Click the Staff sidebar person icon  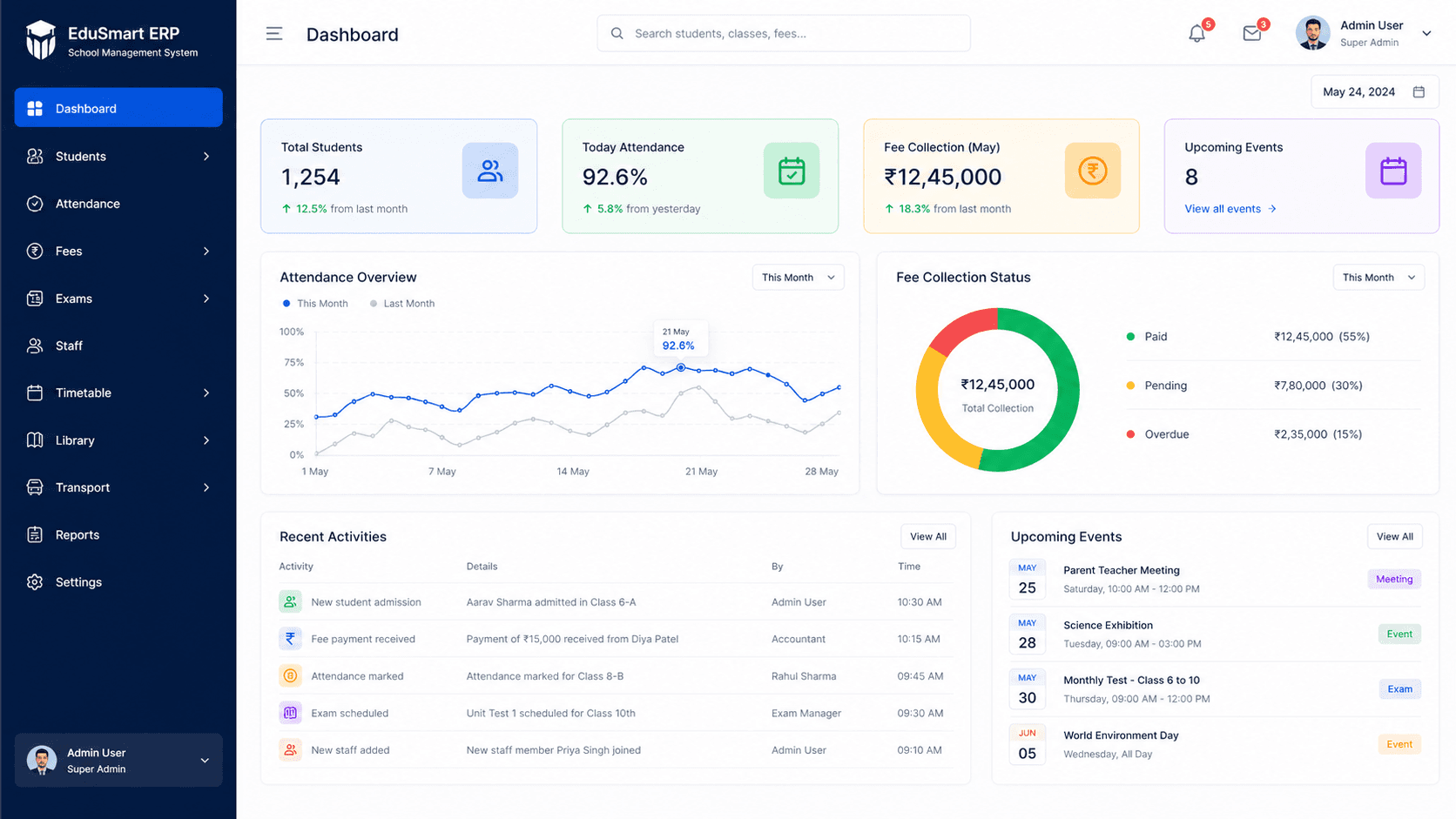click(35, 346)
